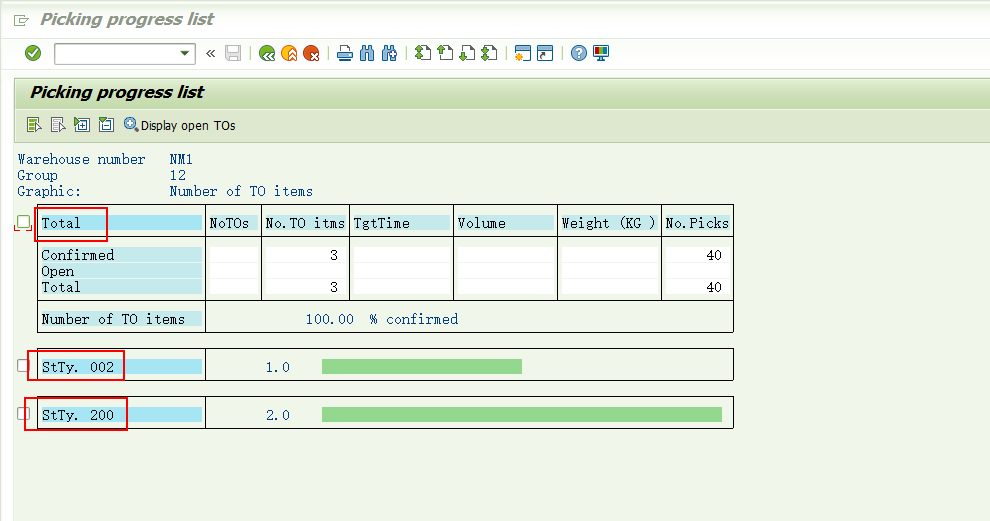Open the Customize Local Layout monitor icon
This screenshot has height=521, width=990.
pos(601,54)
